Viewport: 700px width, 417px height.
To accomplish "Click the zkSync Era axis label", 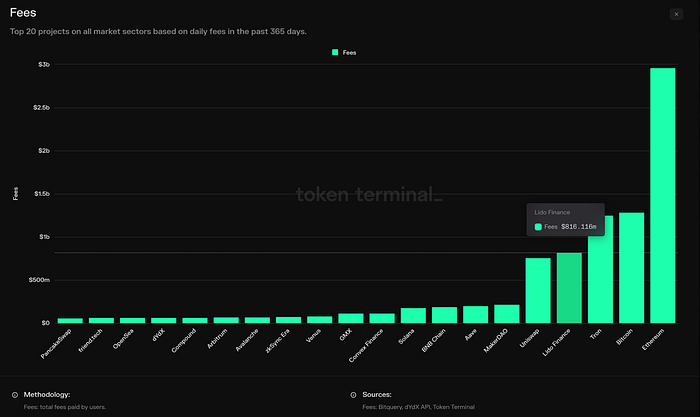I will coord(277,341).
